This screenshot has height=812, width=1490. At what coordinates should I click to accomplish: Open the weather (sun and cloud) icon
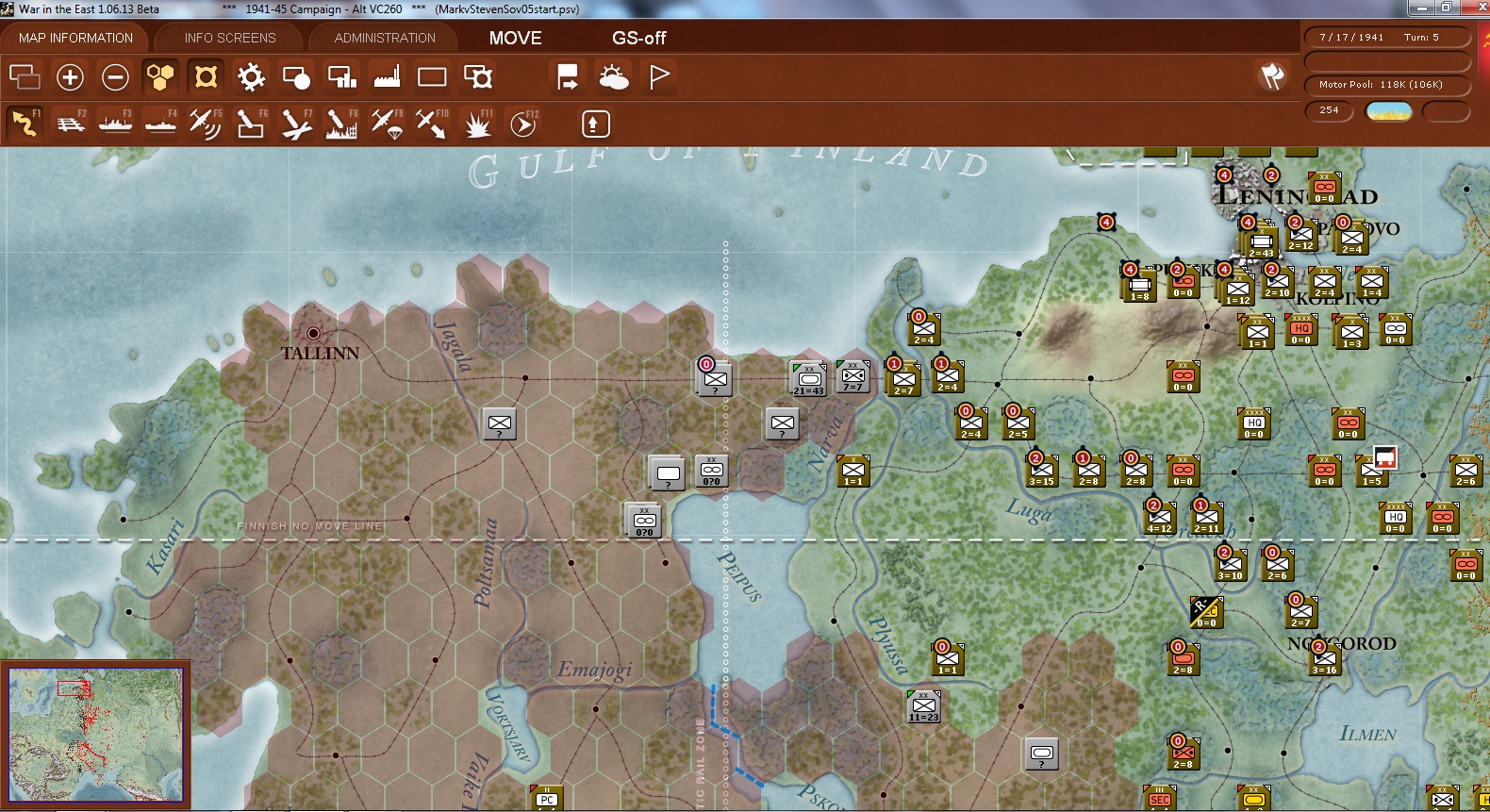(x=613, y=76)
